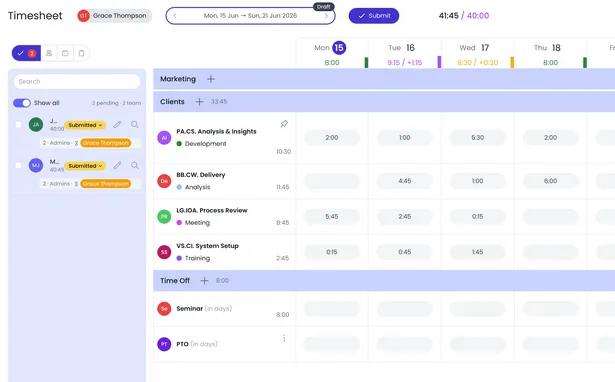Add entry to Clients section with plus
The height and width of the screenshot is (382, 615).
click(199, 102)
